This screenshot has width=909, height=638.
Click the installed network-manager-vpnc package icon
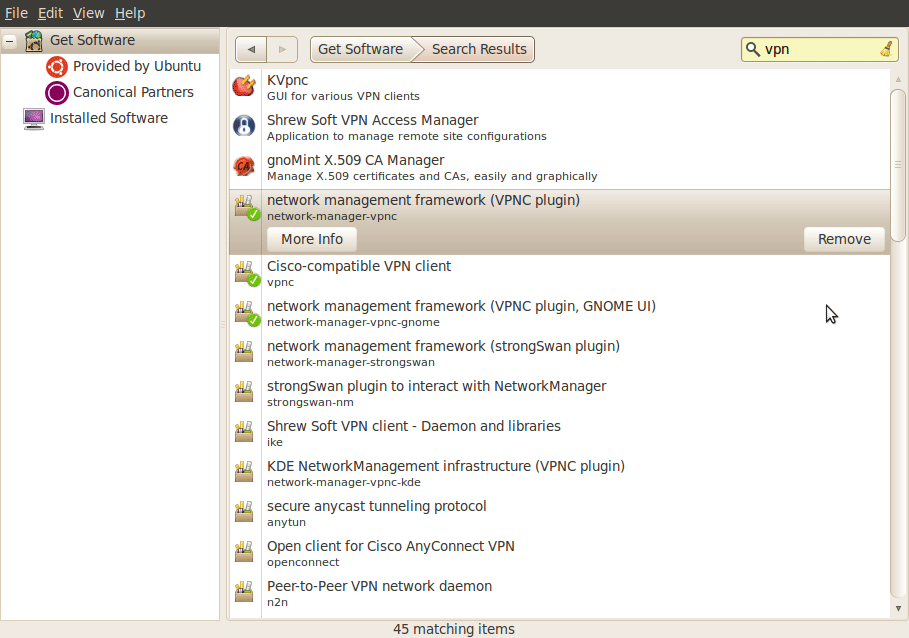tap(247, 207)
